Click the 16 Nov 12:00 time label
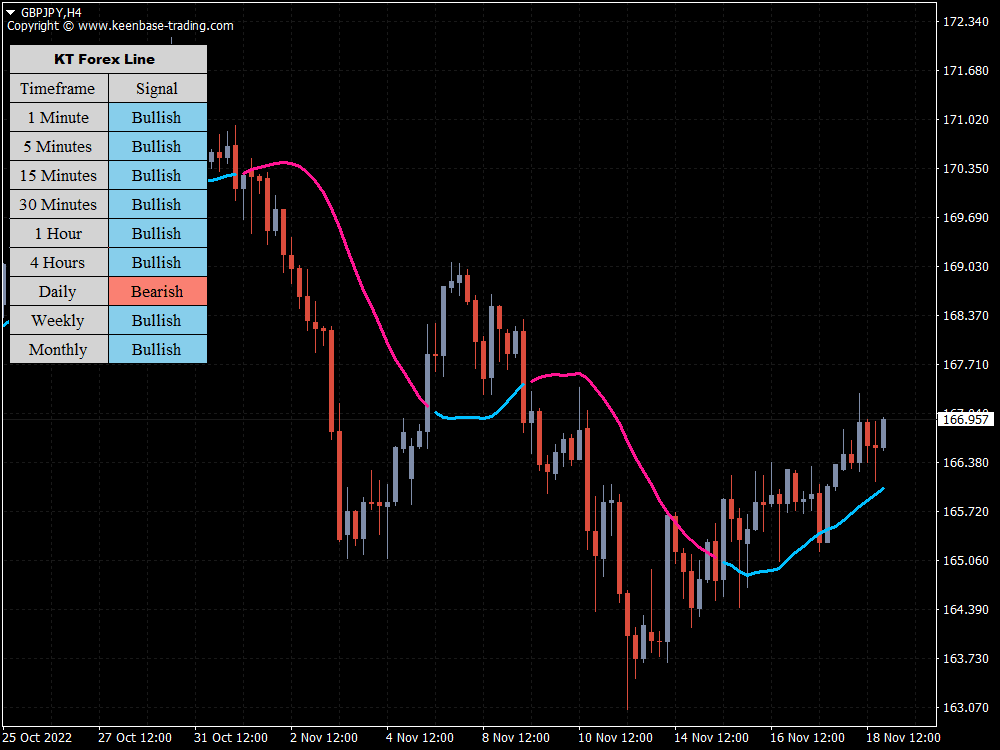This screenshot has width=1000, height=750. coord(807,738)
